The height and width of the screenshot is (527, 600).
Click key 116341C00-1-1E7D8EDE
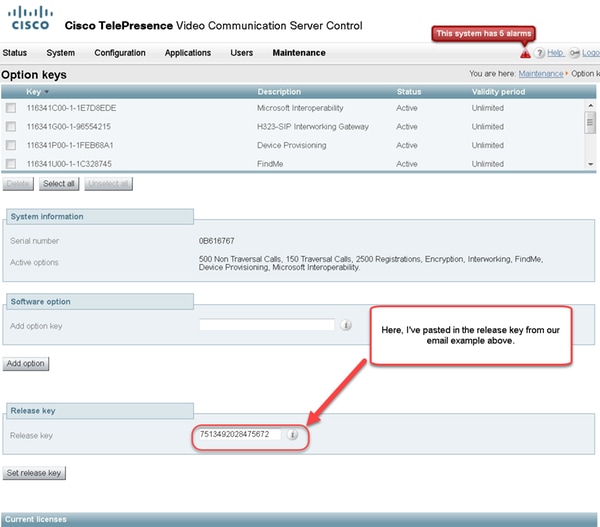point(71,108)
